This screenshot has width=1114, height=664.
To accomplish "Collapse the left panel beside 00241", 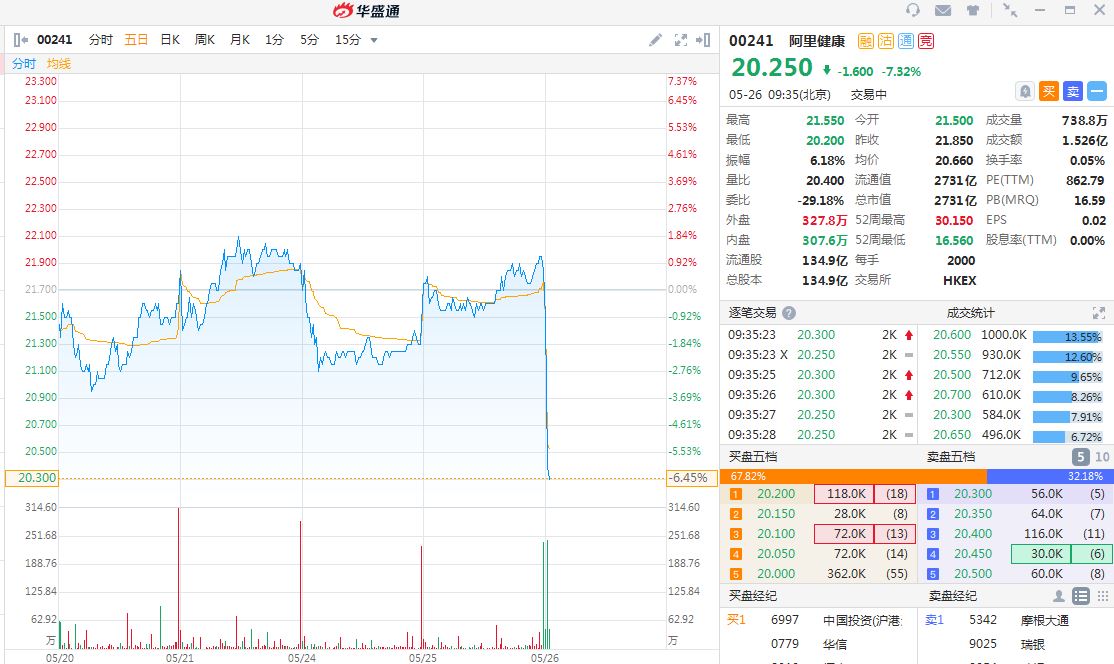I will click(x=22, y=40).
